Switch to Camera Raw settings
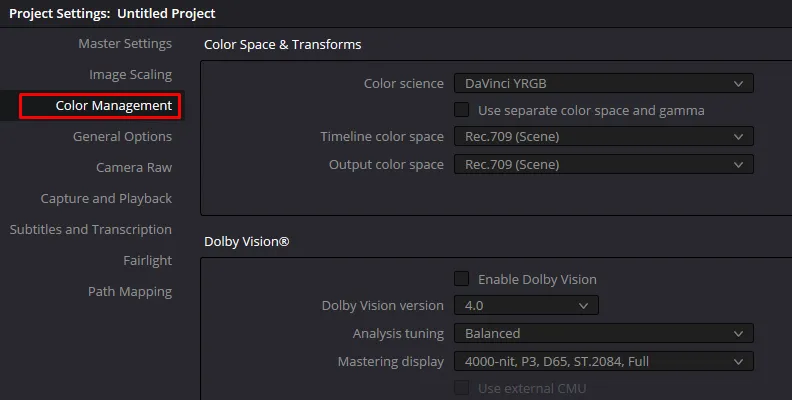 [134, 168]
